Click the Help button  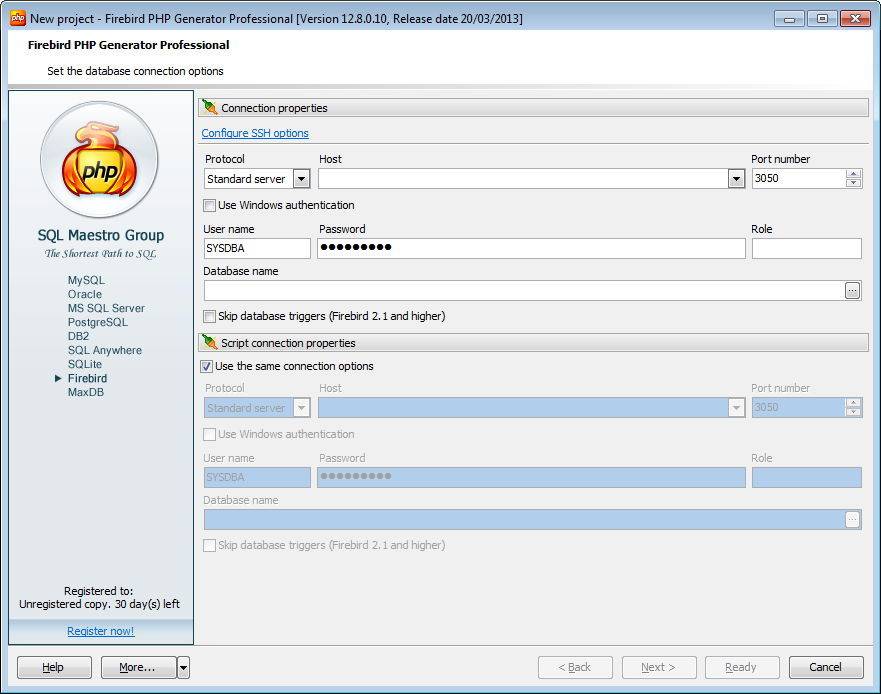pos(54,668)
